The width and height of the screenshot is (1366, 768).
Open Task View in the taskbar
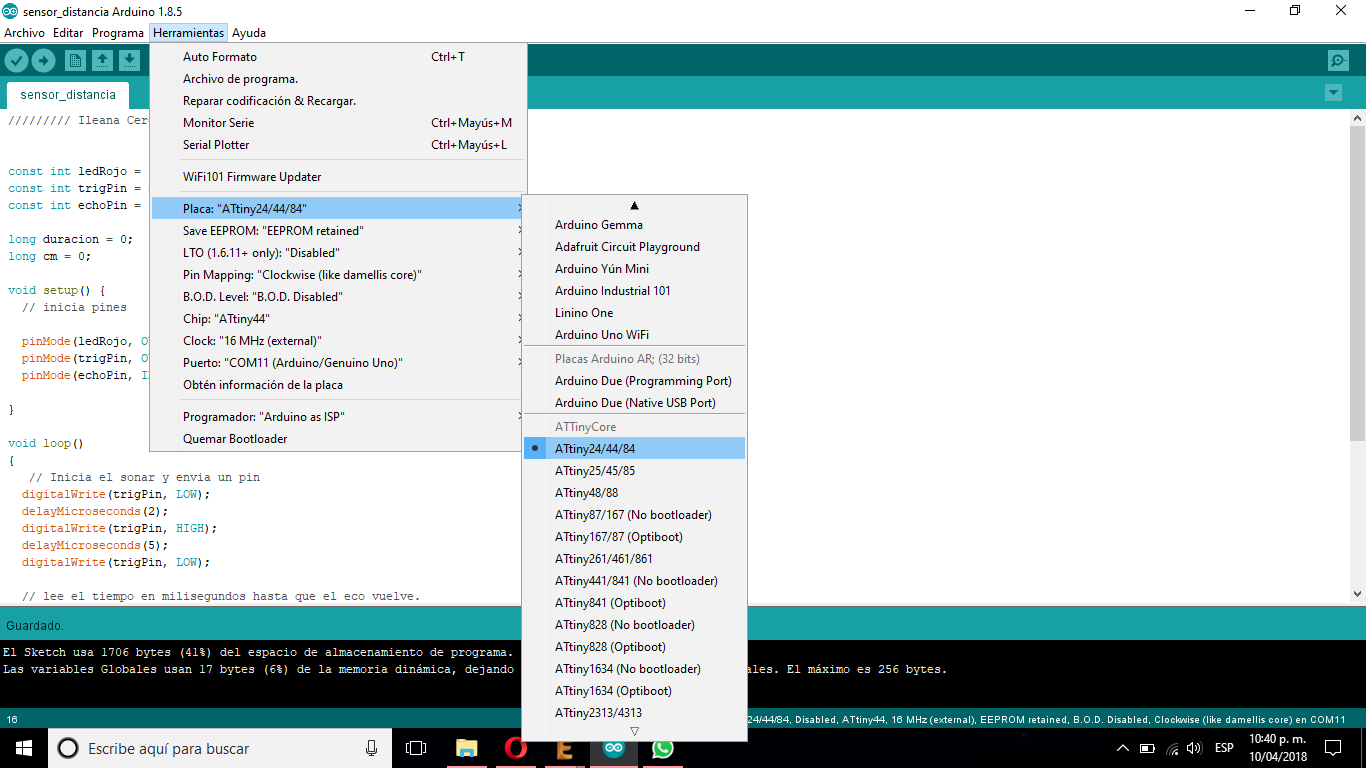(x=416, y=748)
